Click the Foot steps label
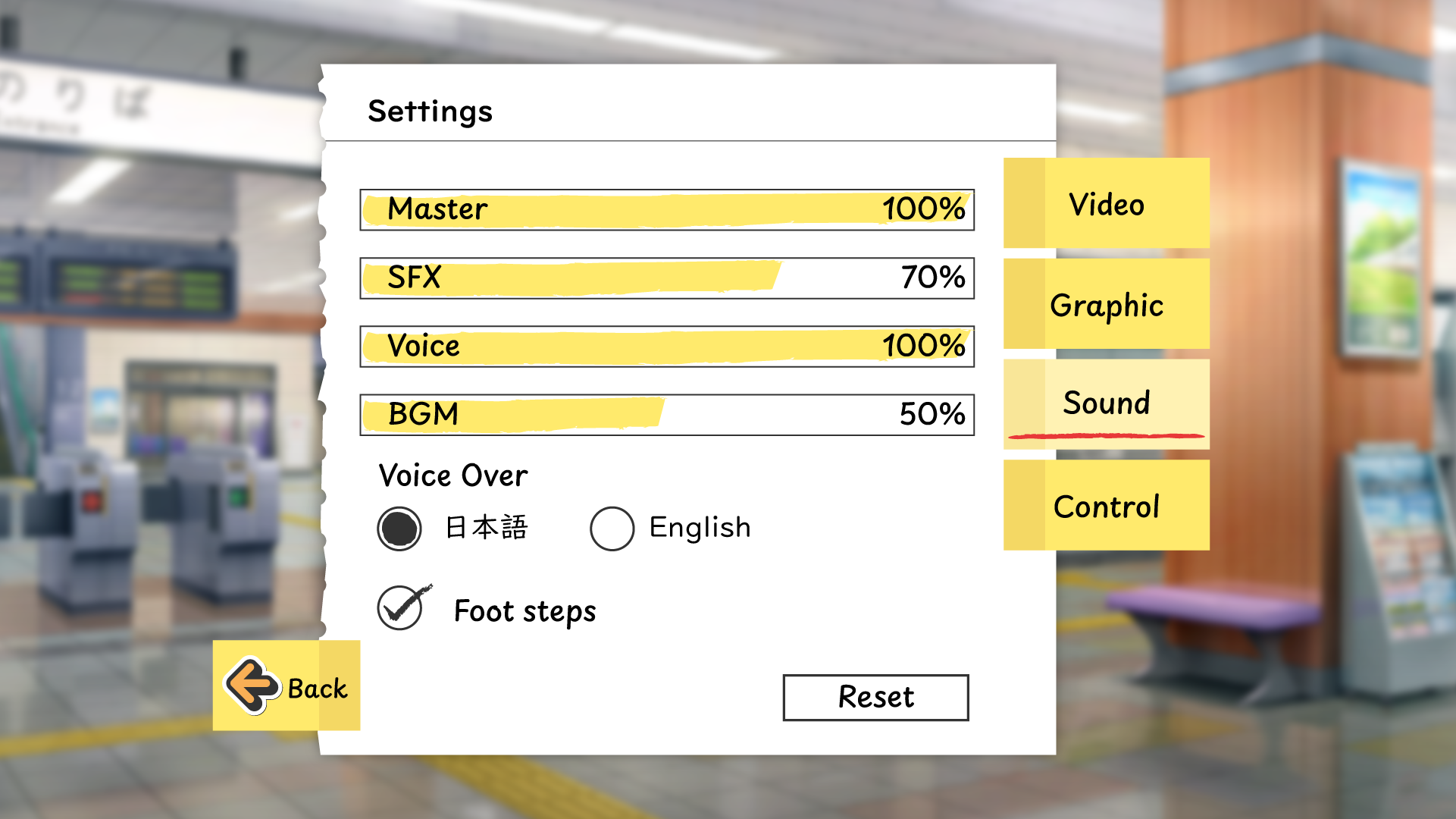 point(524,611)
